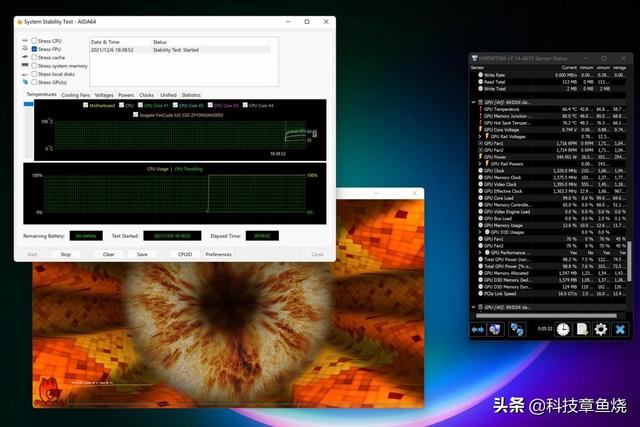Click the HWiNFO blue X close-sensors icon

pyautogui.click(x=620, y=329)
